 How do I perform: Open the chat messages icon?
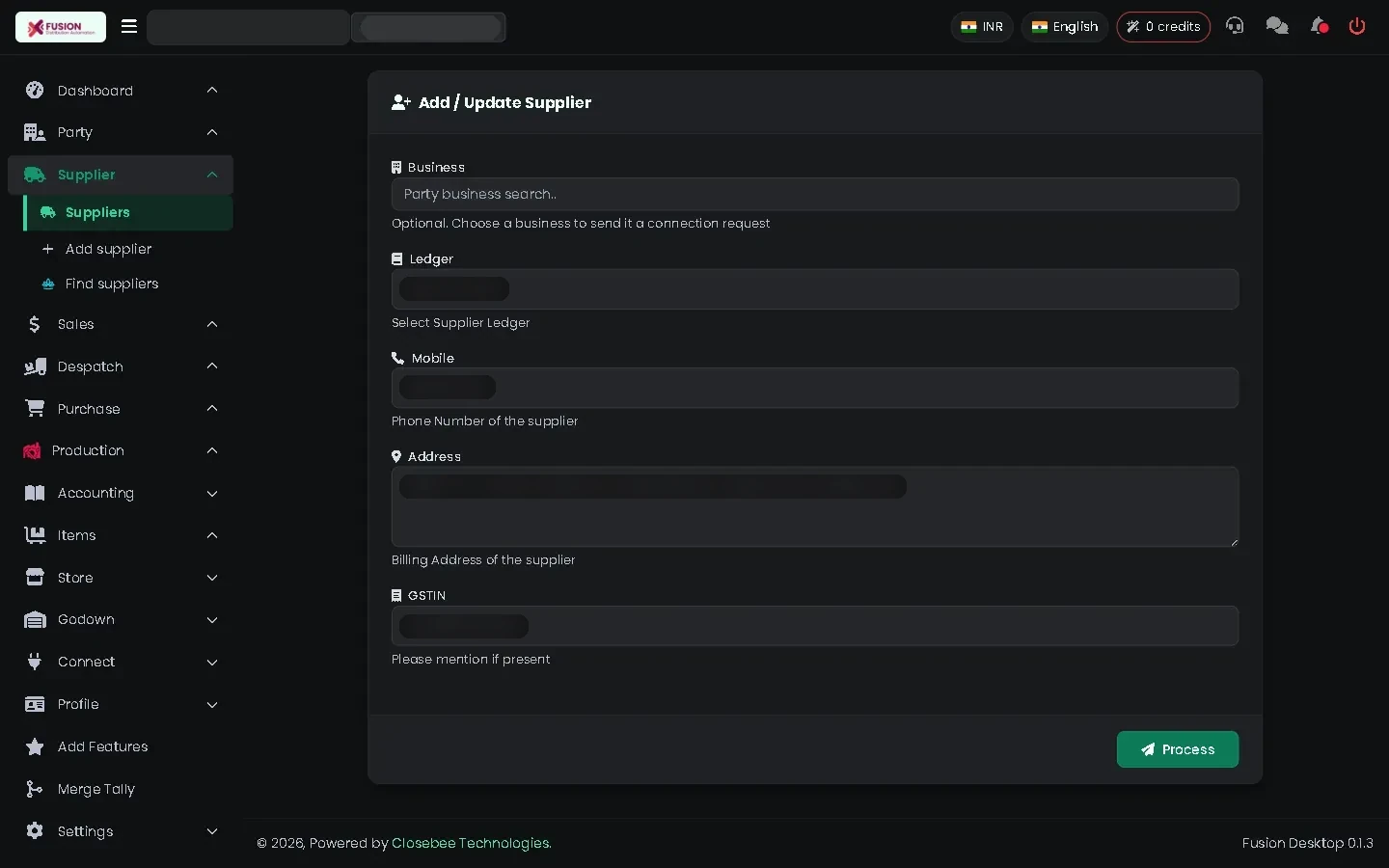(1277, 26)
